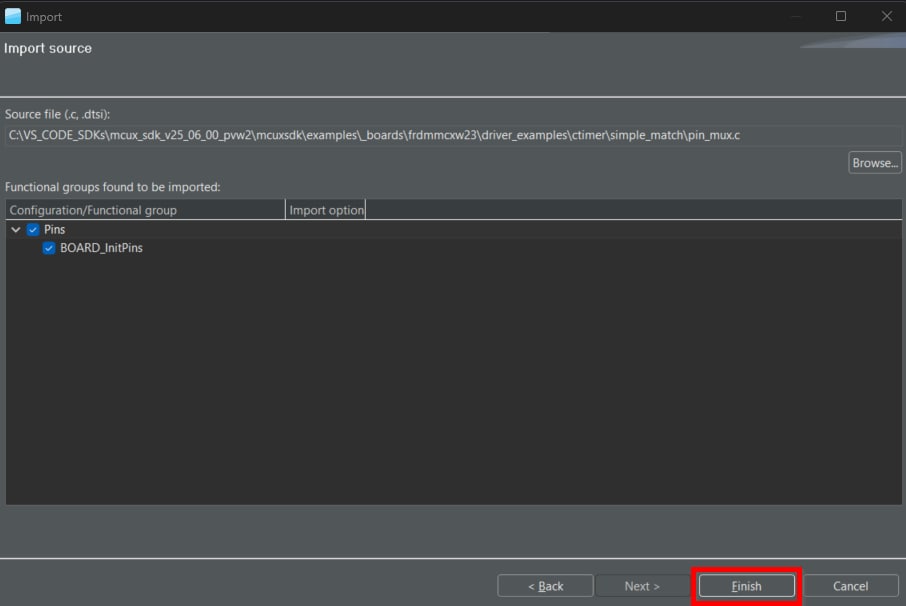Select the Pins tree row label
Viewport: 906px width, 606px height.
[x=55, y=230]
